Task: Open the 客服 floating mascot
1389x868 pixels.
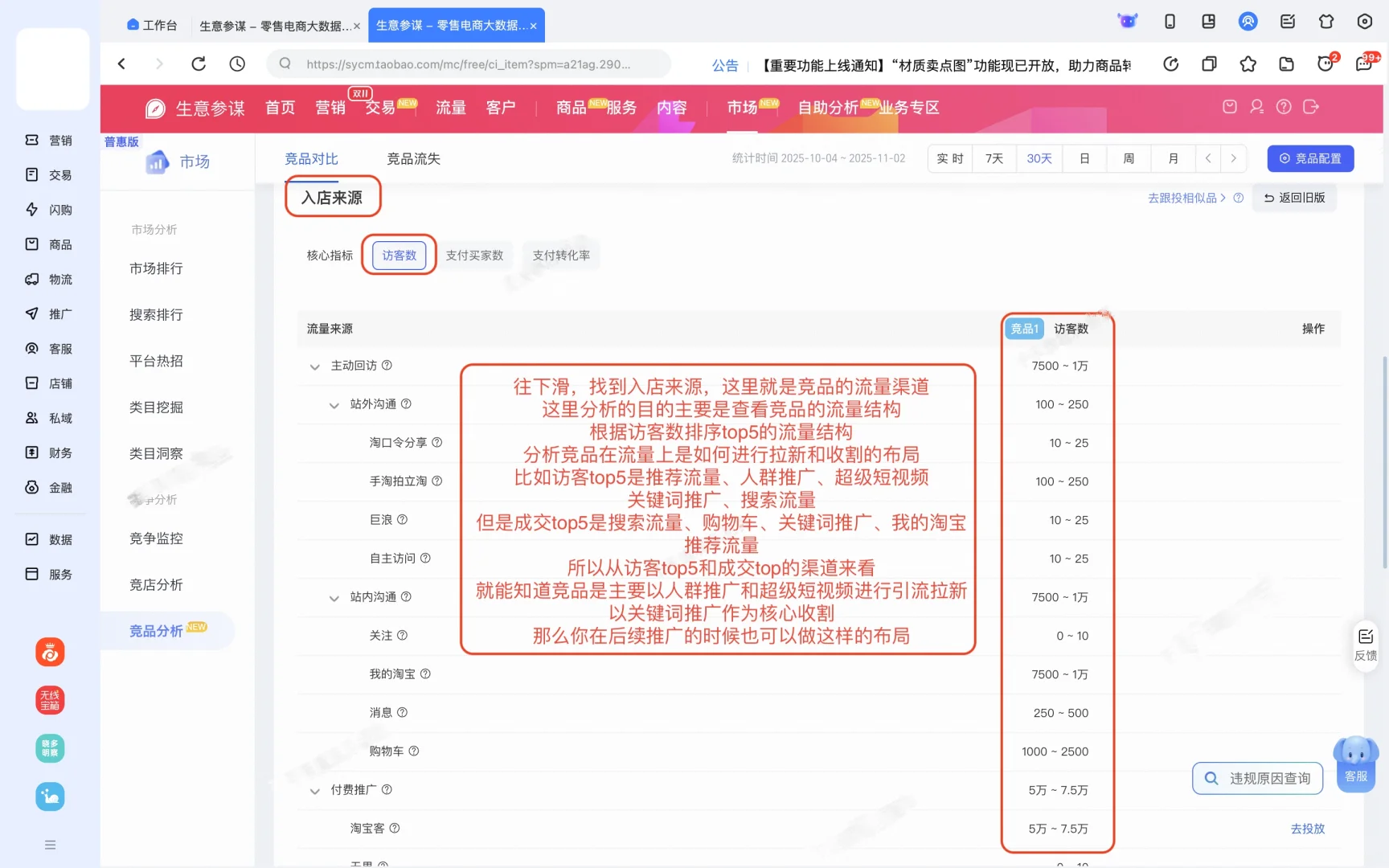Action: click(1356, 764)
